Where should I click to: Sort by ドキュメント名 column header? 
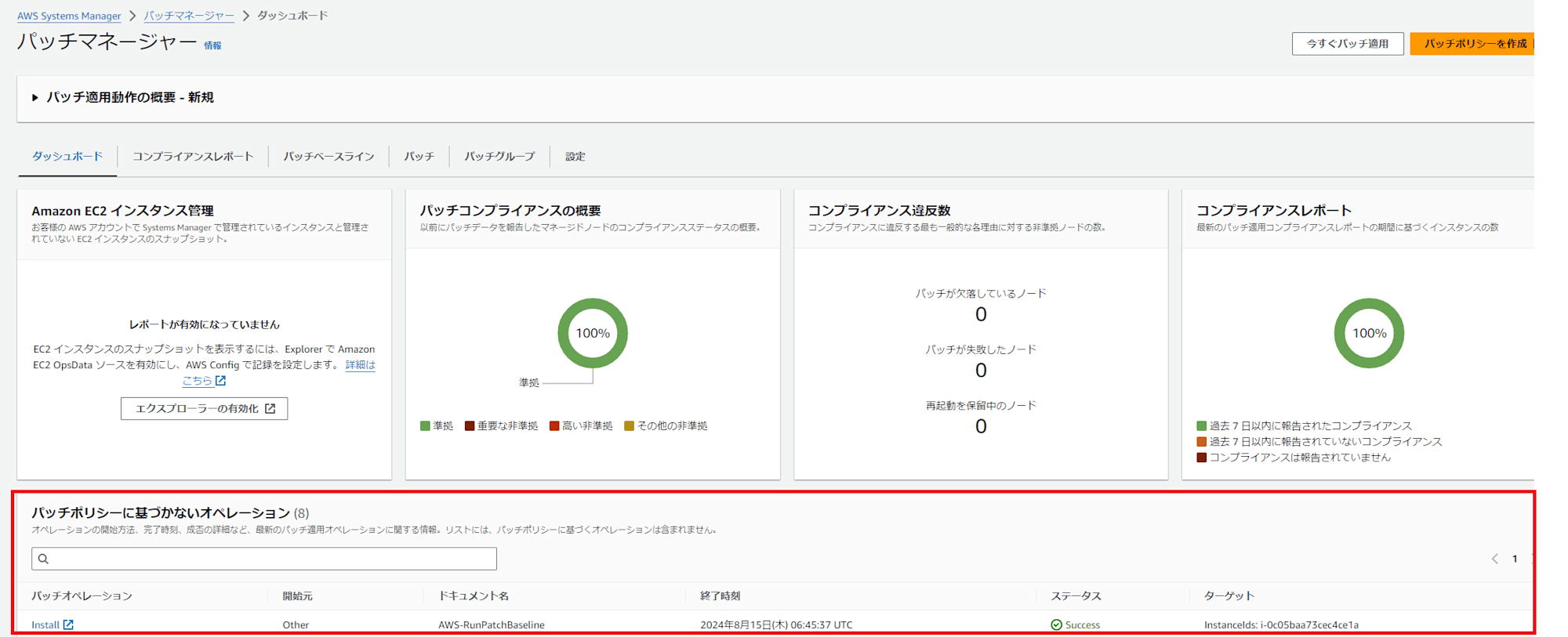click(474, 596)
